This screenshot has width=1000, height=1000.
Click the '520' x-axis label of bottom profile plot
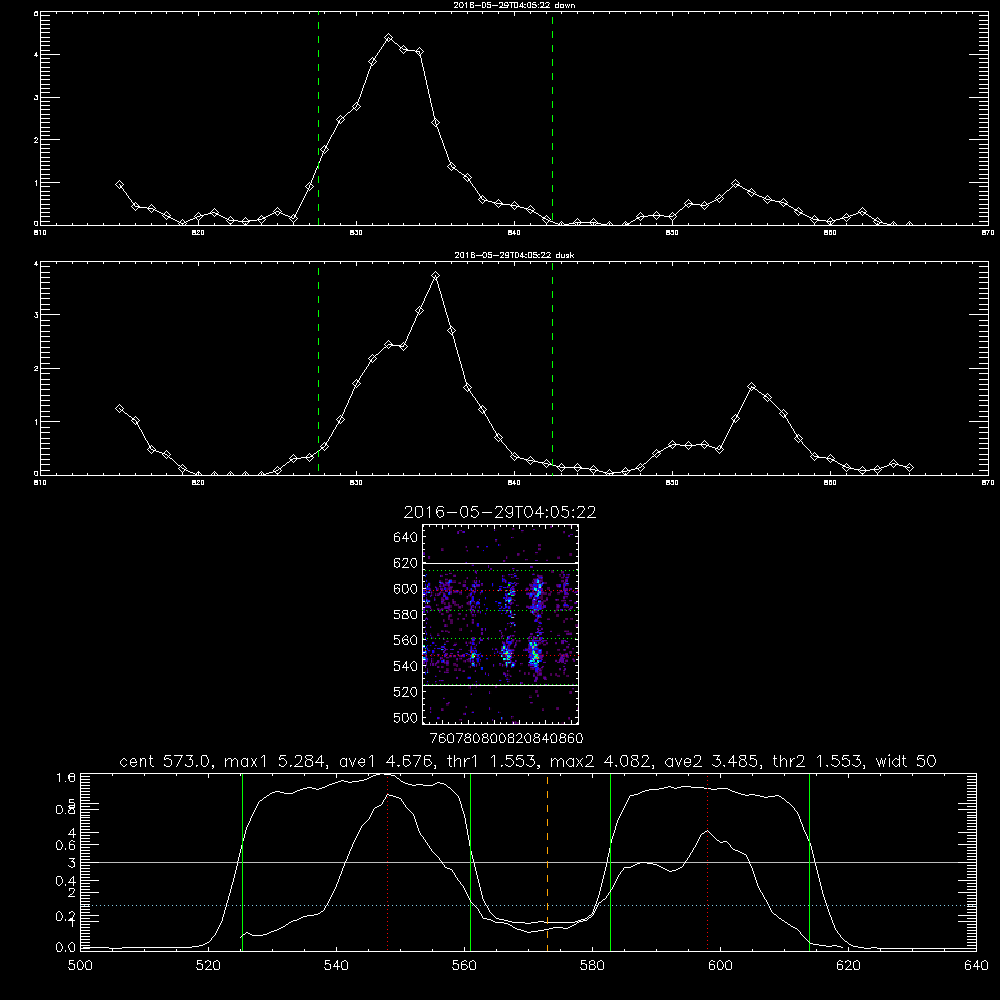point(208,966)
